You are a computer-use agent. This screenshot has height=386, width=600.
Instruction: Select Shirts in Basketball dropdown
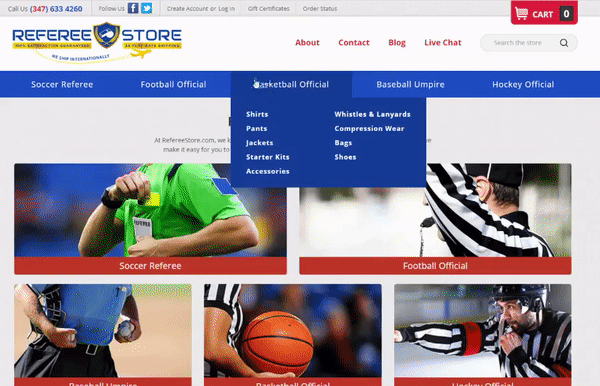click(257, 114)
